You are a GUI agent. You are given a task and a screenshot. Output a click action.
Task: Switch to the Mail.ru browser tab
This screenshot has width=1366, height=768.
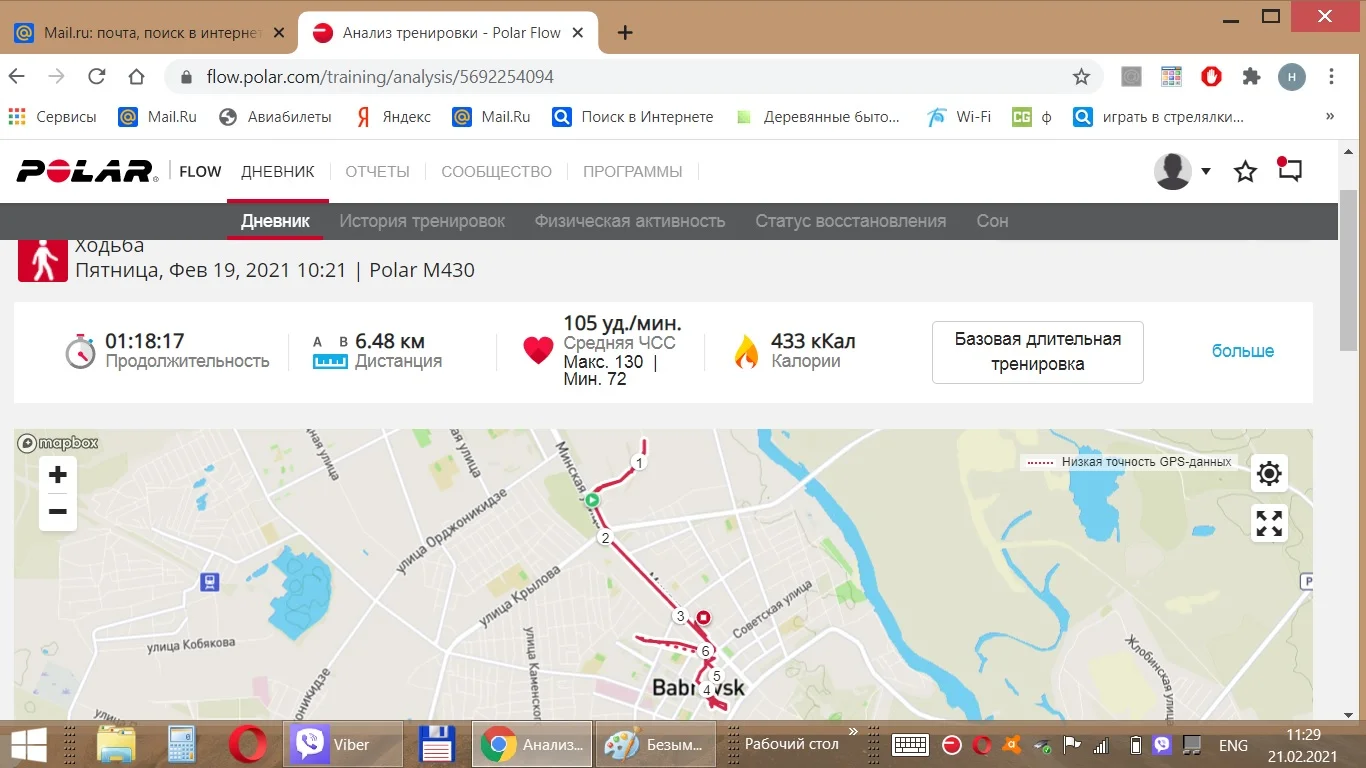pos(150,33)
